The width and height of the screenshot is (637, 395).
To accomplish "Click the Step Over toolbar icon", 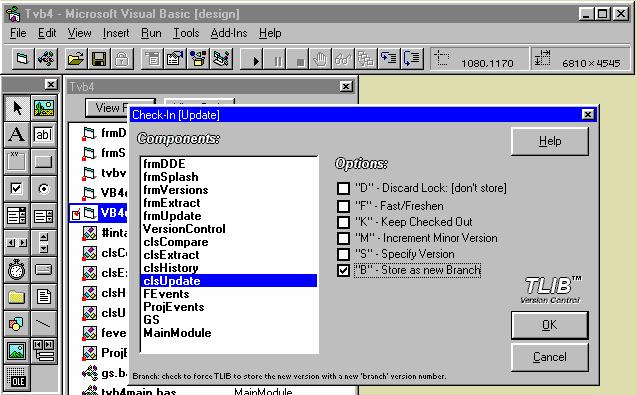I will (x=412, y=59).
